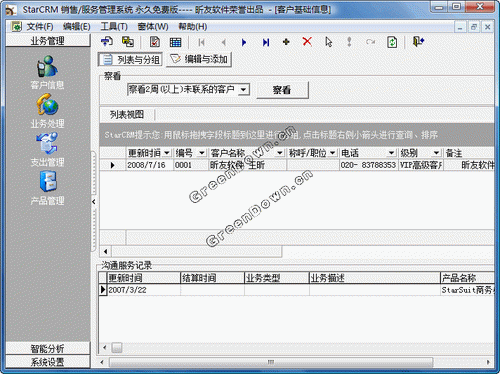Click the plus add record icon

point(286,42)
